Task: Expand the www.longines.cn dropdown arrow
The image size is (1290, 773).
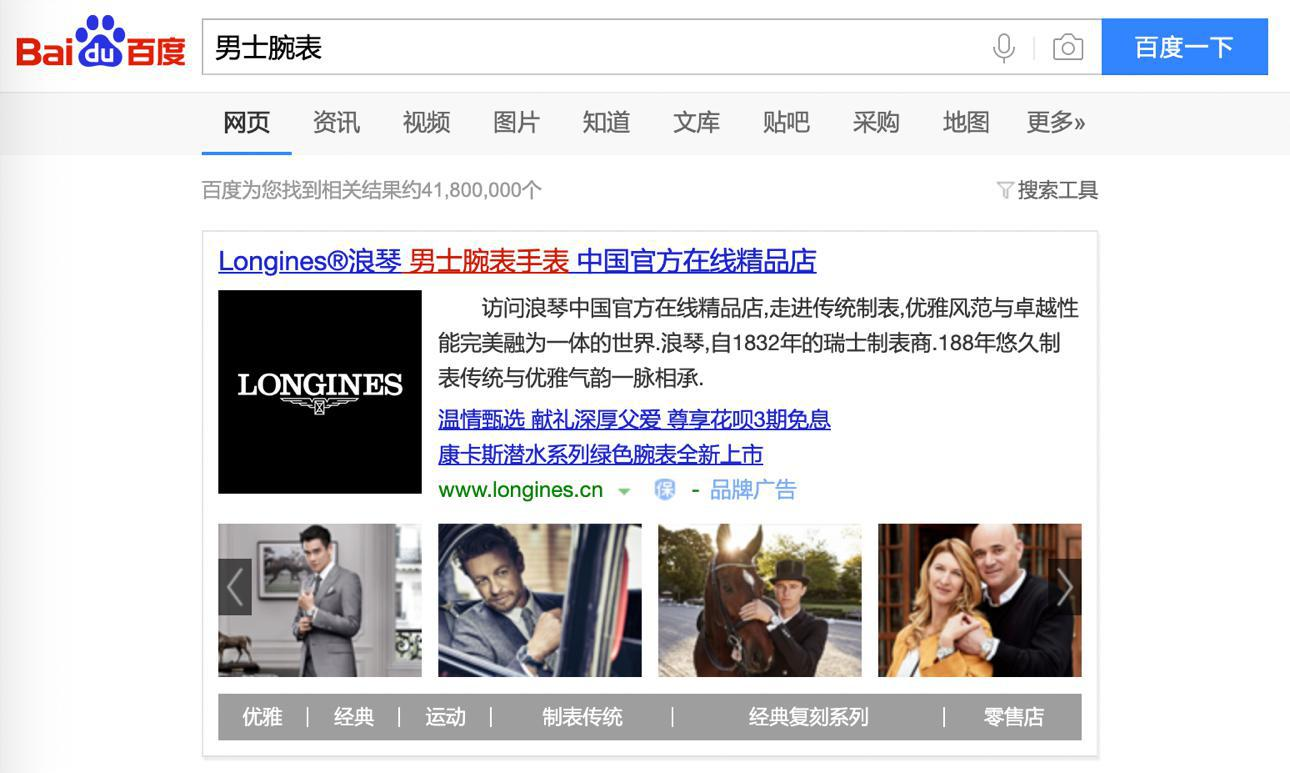Action: pyautogui.click(x=624, y=491)
